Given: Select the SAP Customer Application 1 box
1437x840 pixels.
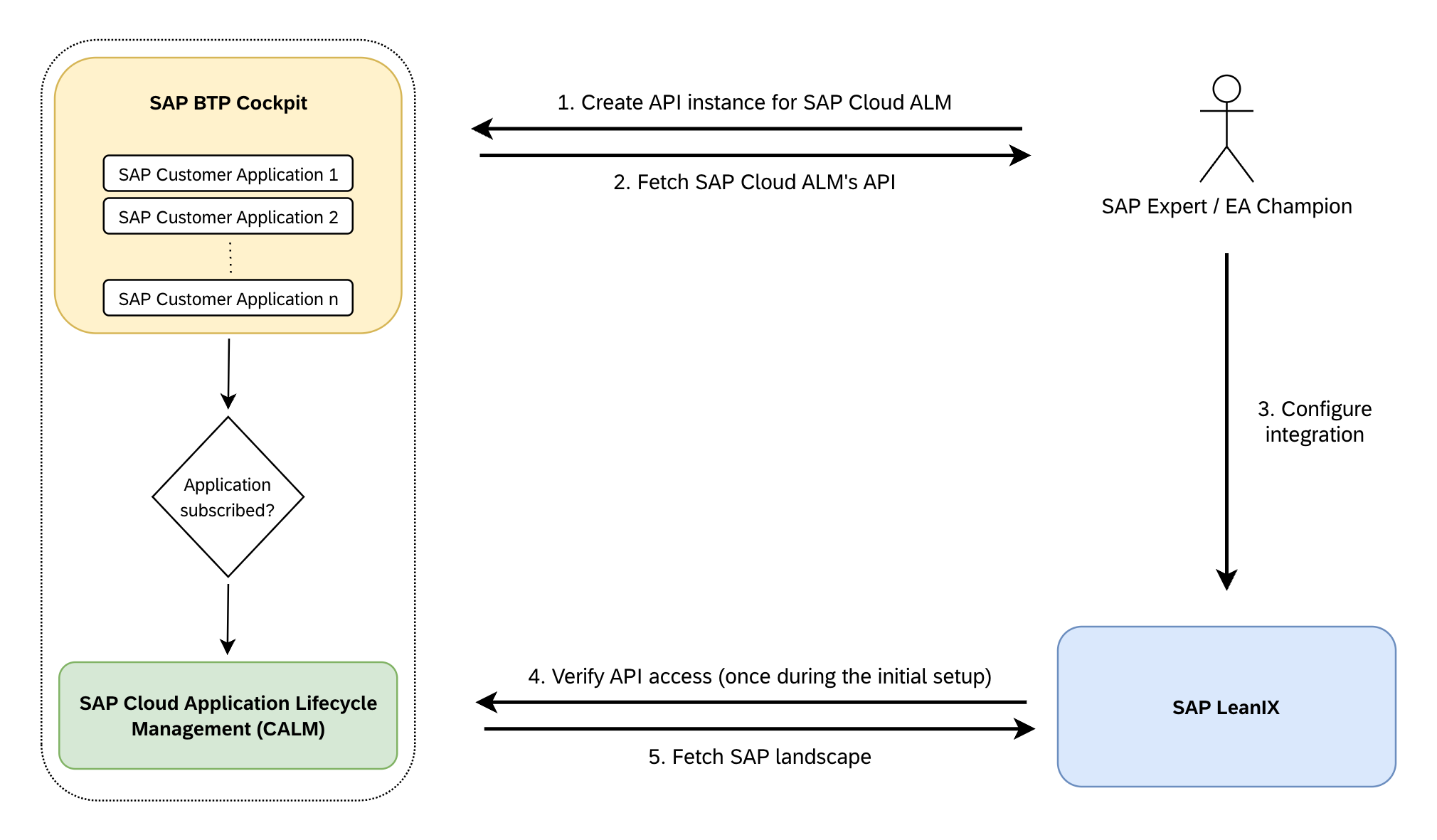Looking at the screenshot, I should coord(228,174).
